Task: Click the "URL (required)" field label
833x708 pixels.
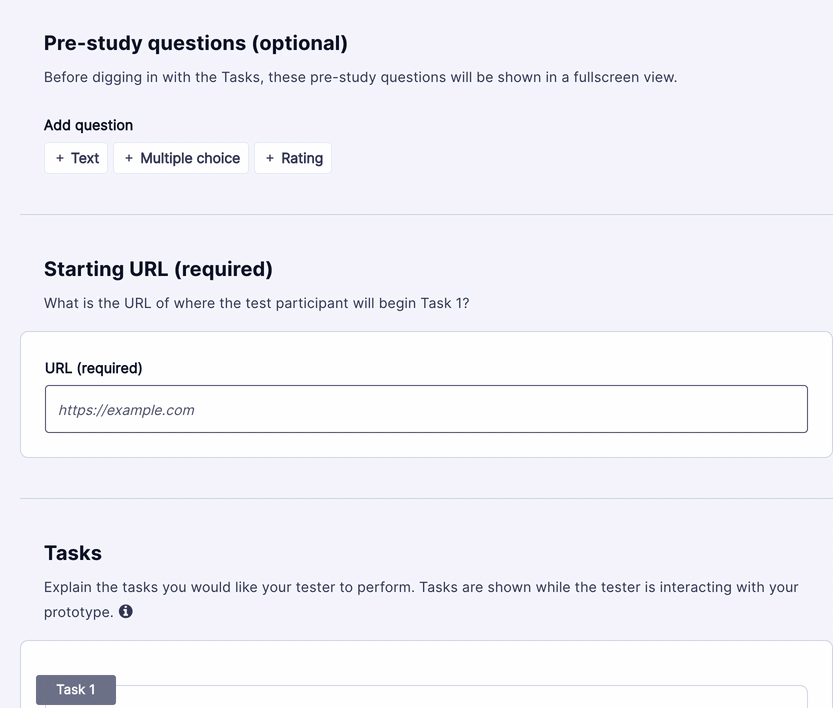Action: 93,368
